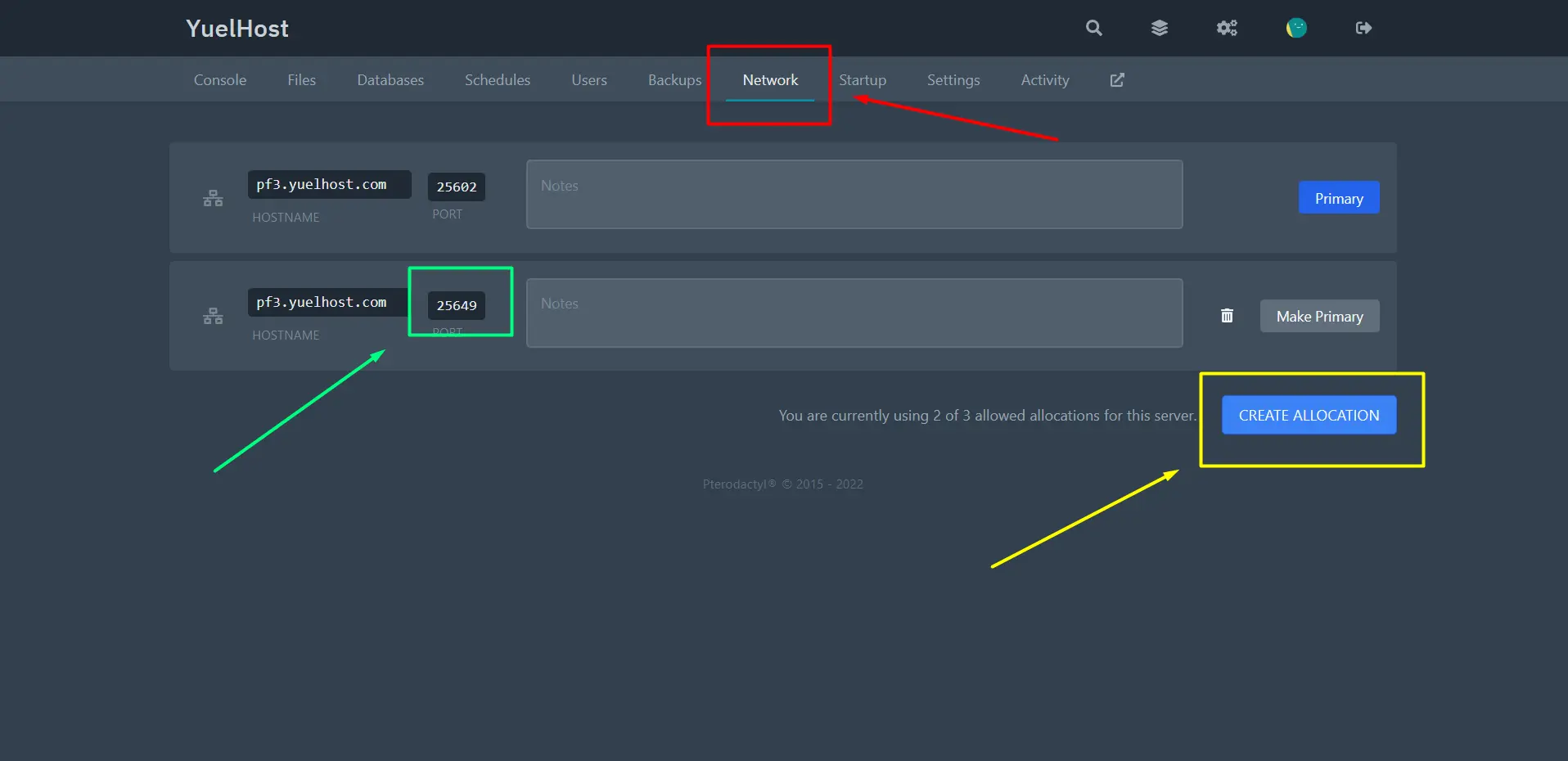Open admin settings gears icon
This screenshot has width=1568, height=761.
click(1226, 29)
